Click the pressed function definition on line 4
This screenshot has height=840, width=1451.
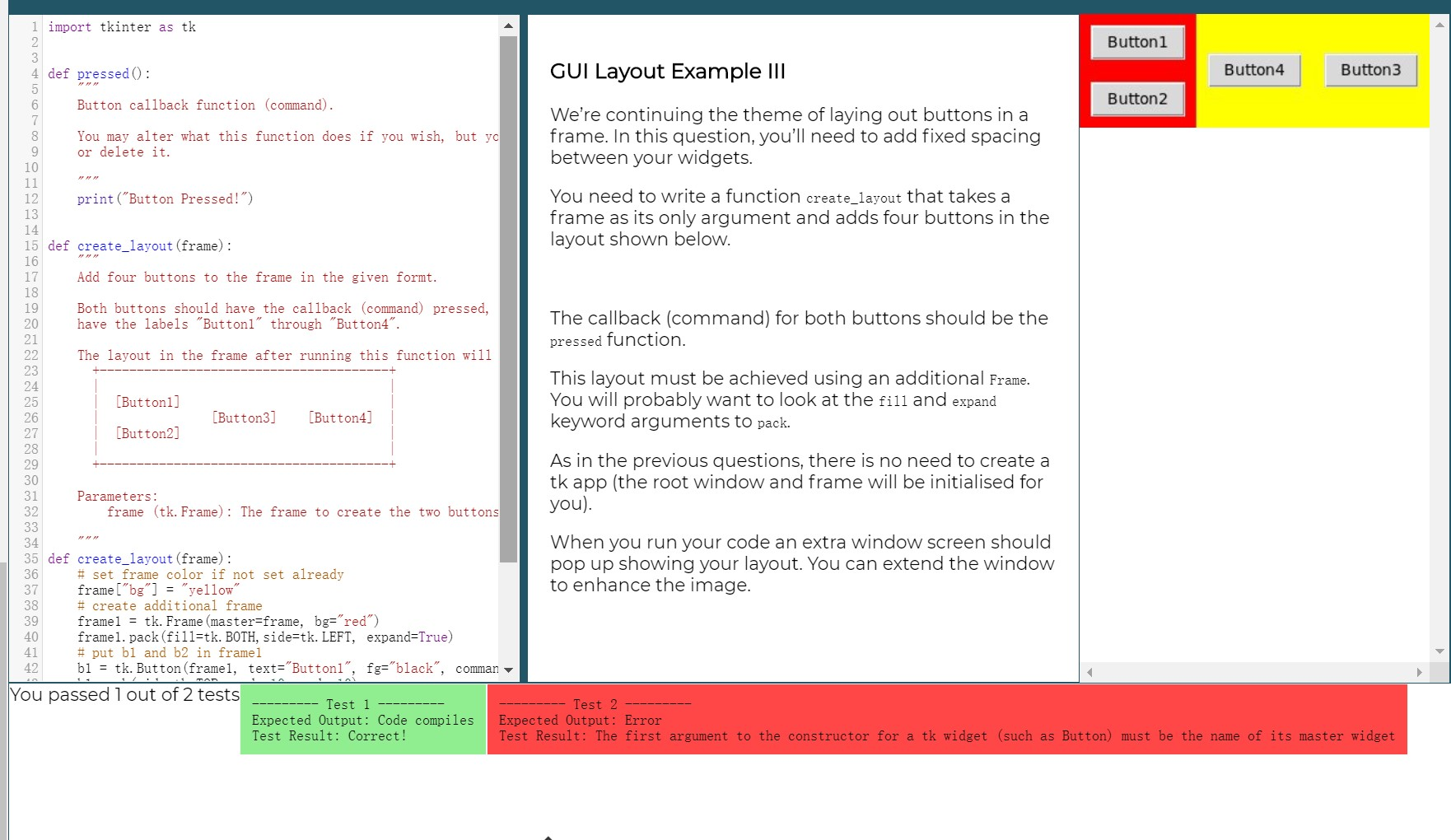coord(100,73)
